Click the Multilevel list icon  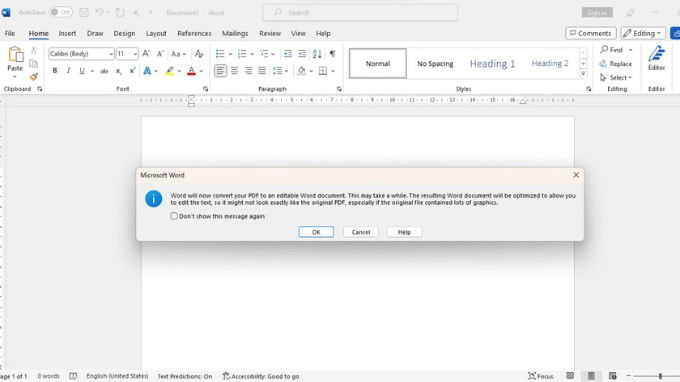pyautogui.click(x=264, y=54)
